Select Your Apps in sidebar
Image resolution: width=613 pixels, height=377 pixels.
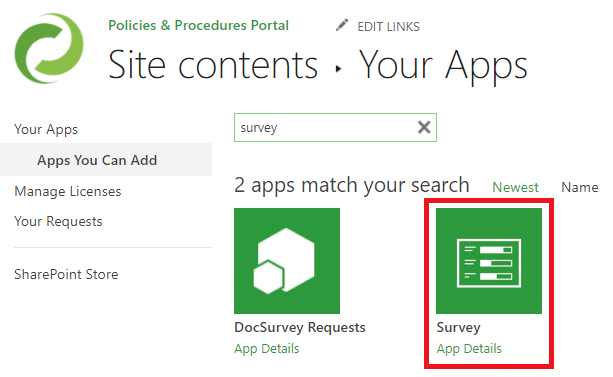46,129
